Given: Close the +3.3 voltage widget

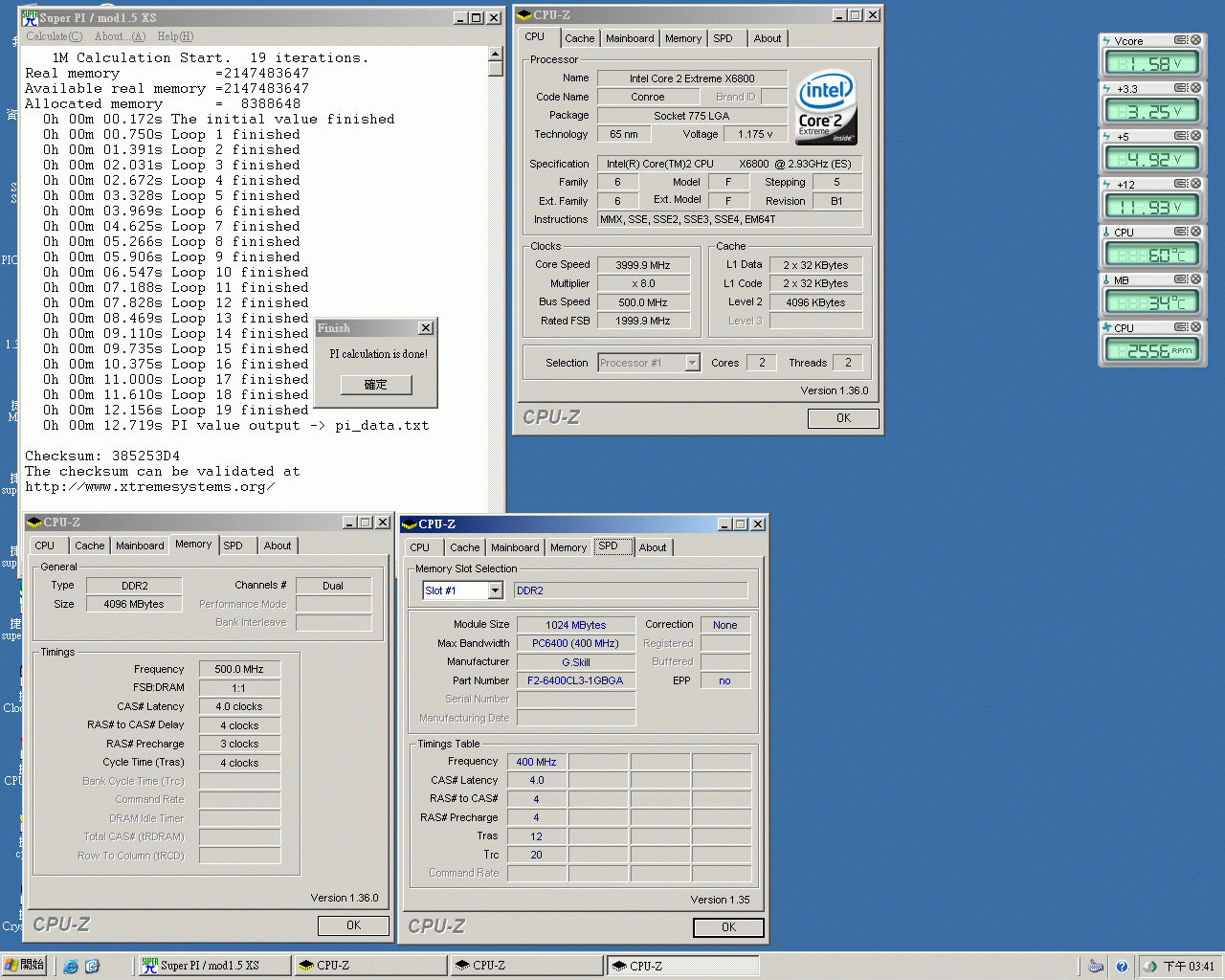Looking at the screenshot, I should click(x=1195, y=88).
